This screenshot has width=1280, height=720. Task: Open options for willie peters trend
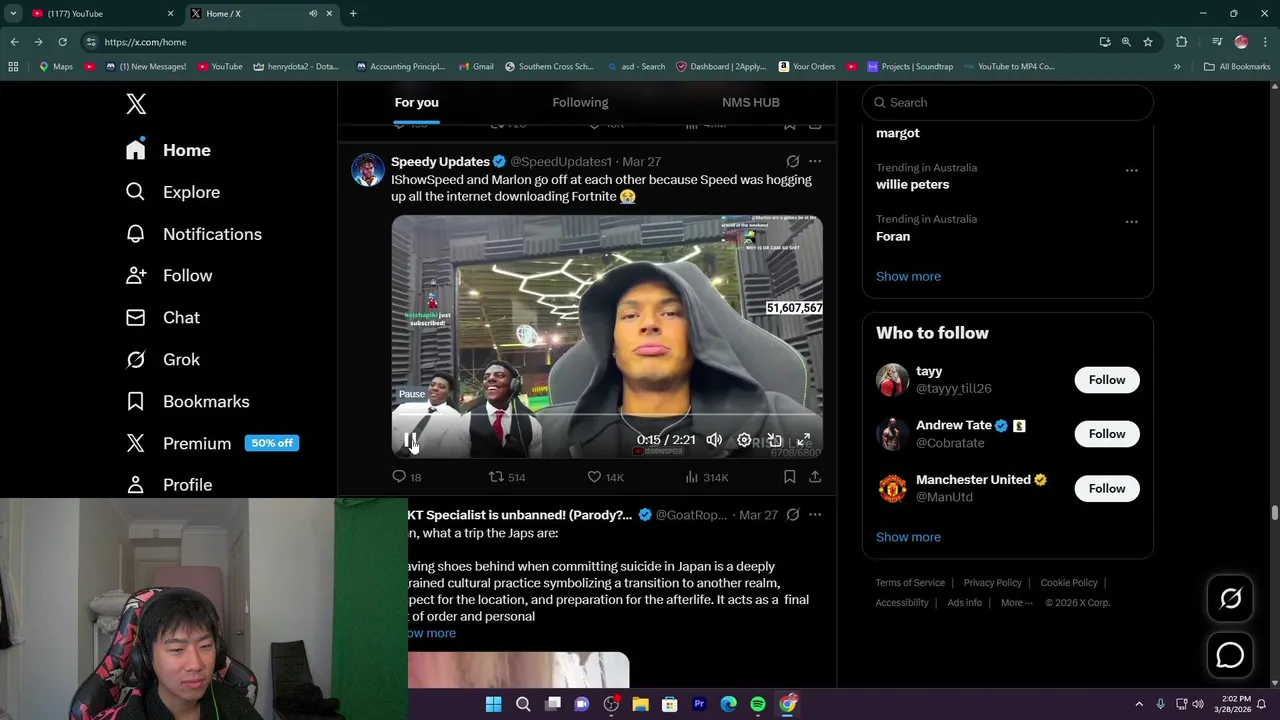(x=1131, y=170)
